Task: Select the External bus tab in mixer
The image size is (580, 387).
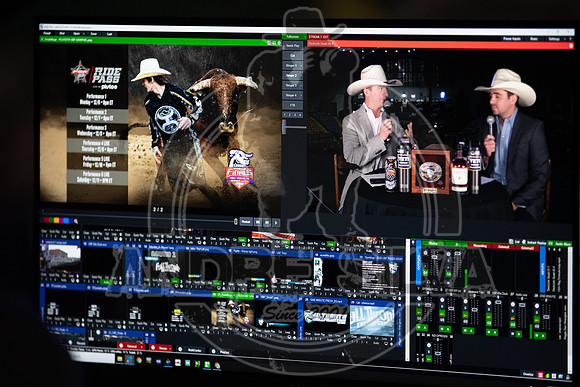Action: [x=503, y=246]
